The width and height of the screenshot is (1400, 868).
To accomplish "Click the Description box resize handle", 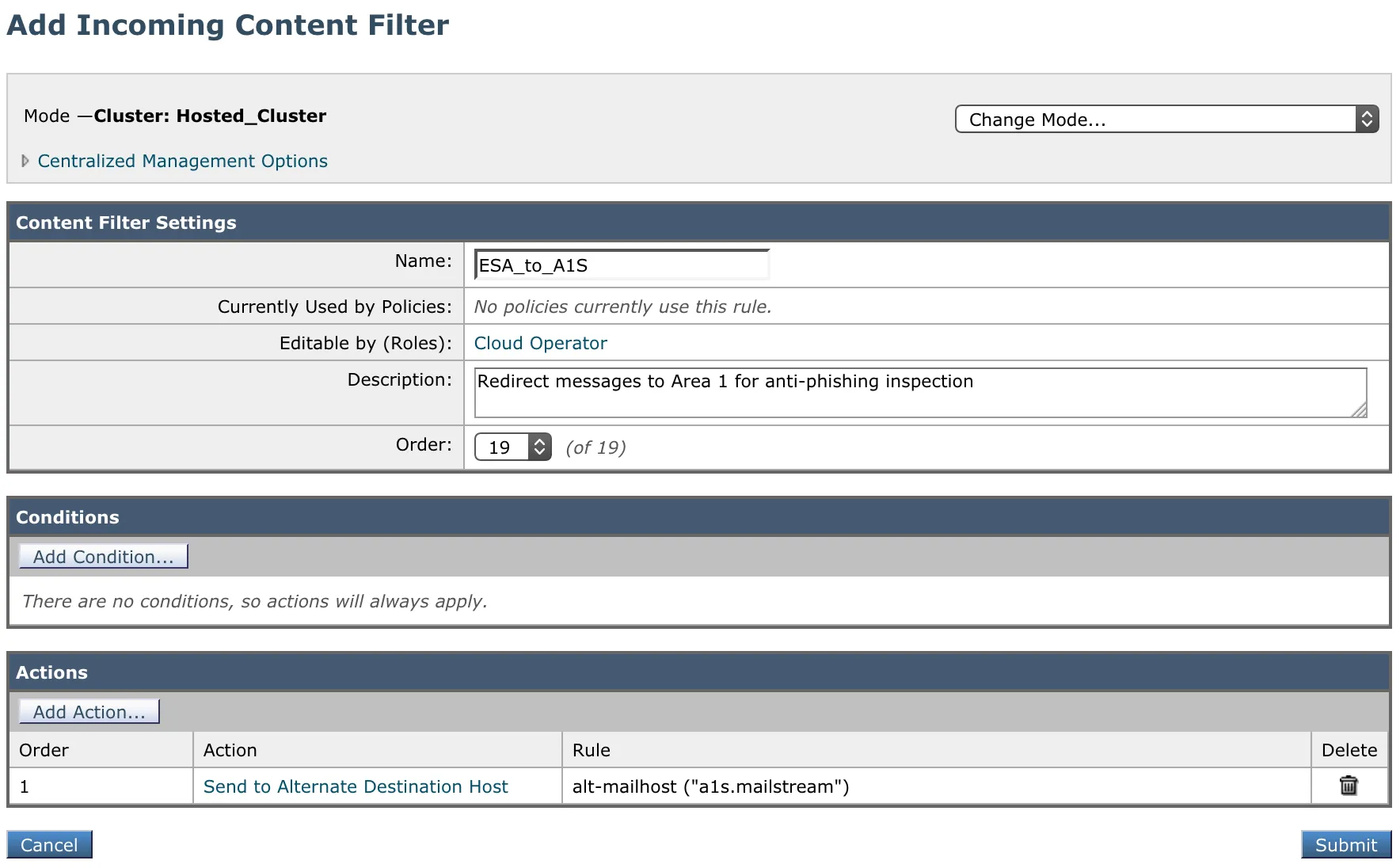I will click(1360, 410).
